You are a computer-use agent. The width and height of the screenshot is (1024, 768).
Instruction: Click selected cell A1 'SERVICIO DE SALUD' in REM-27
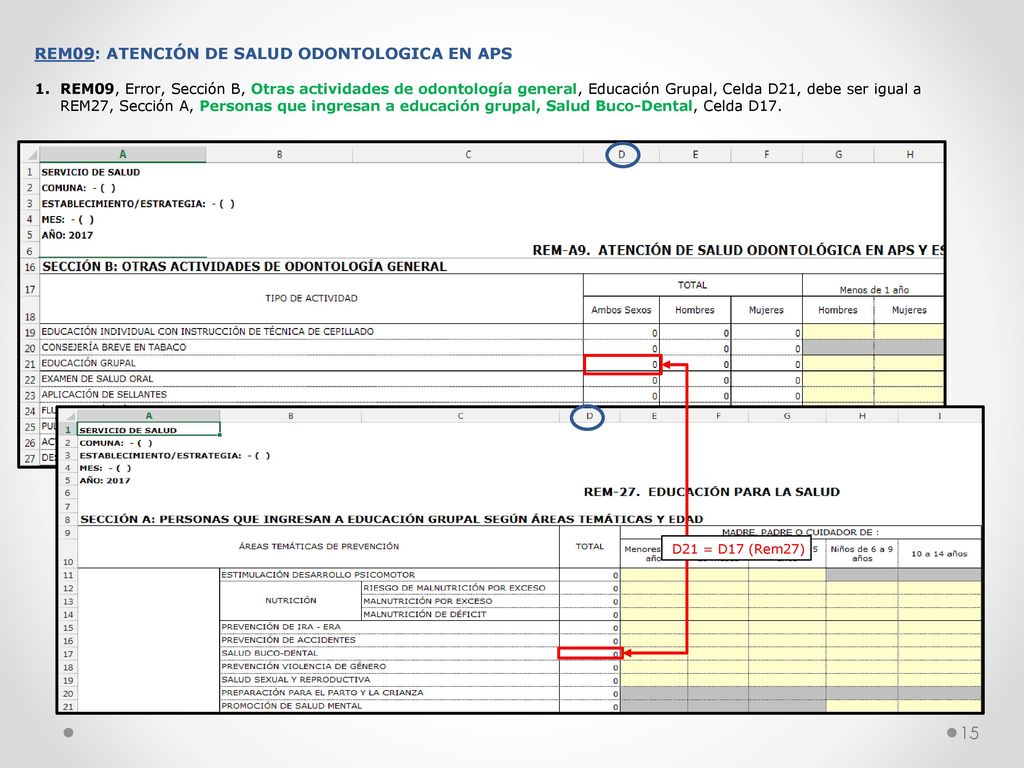point(149,430)
